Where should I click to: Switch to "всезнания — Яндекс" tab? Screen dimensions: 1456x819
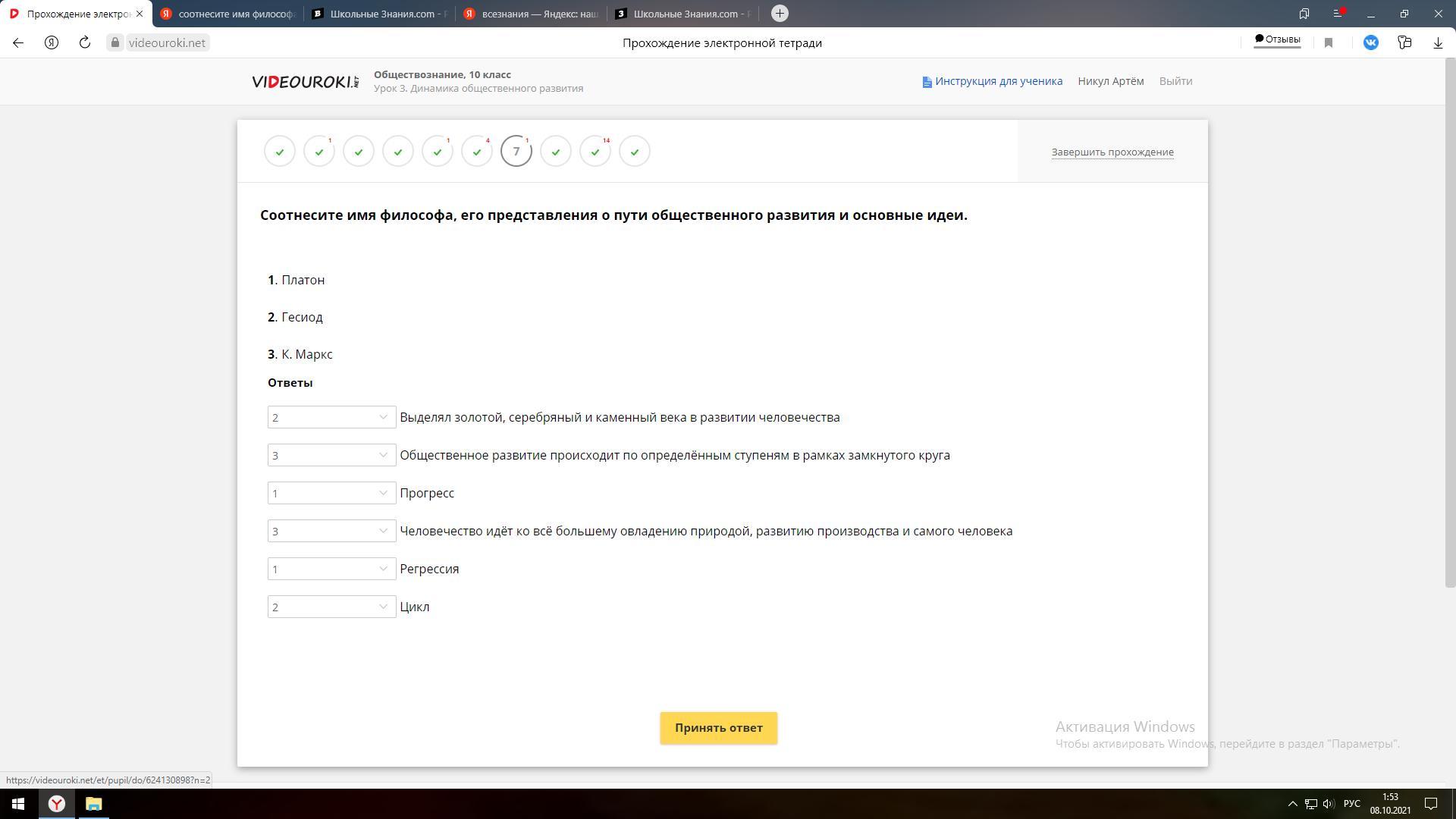pos(531,14)
